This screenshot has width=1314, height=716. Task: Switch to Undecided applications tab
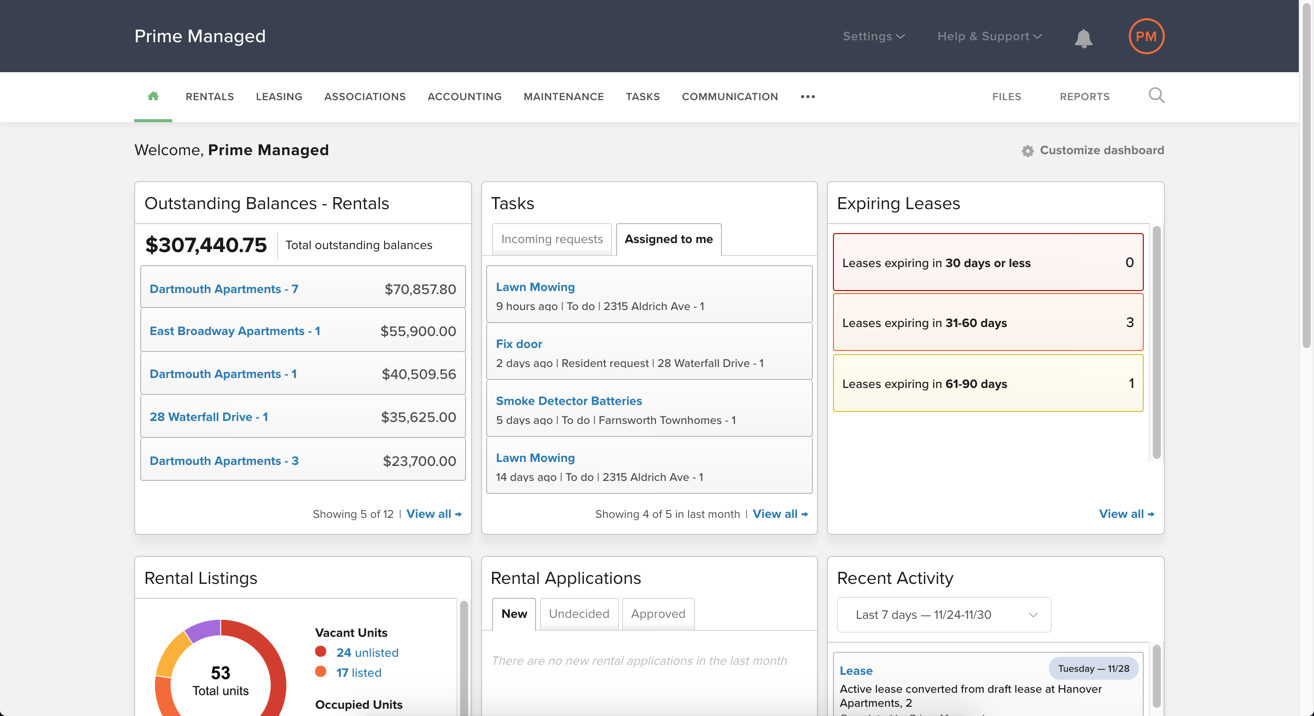point(579,614)
